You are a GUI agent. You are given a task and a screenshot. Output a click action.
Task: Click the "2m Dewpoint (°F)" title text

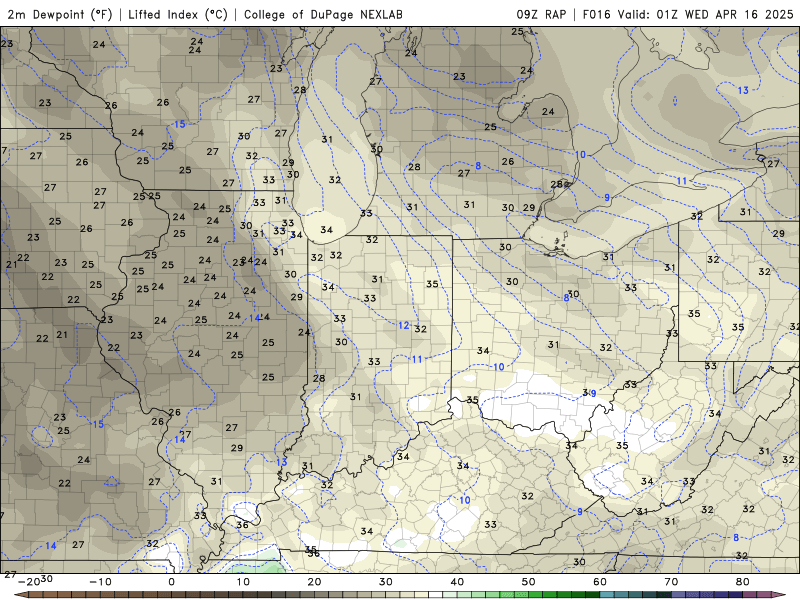coord(60,14)
